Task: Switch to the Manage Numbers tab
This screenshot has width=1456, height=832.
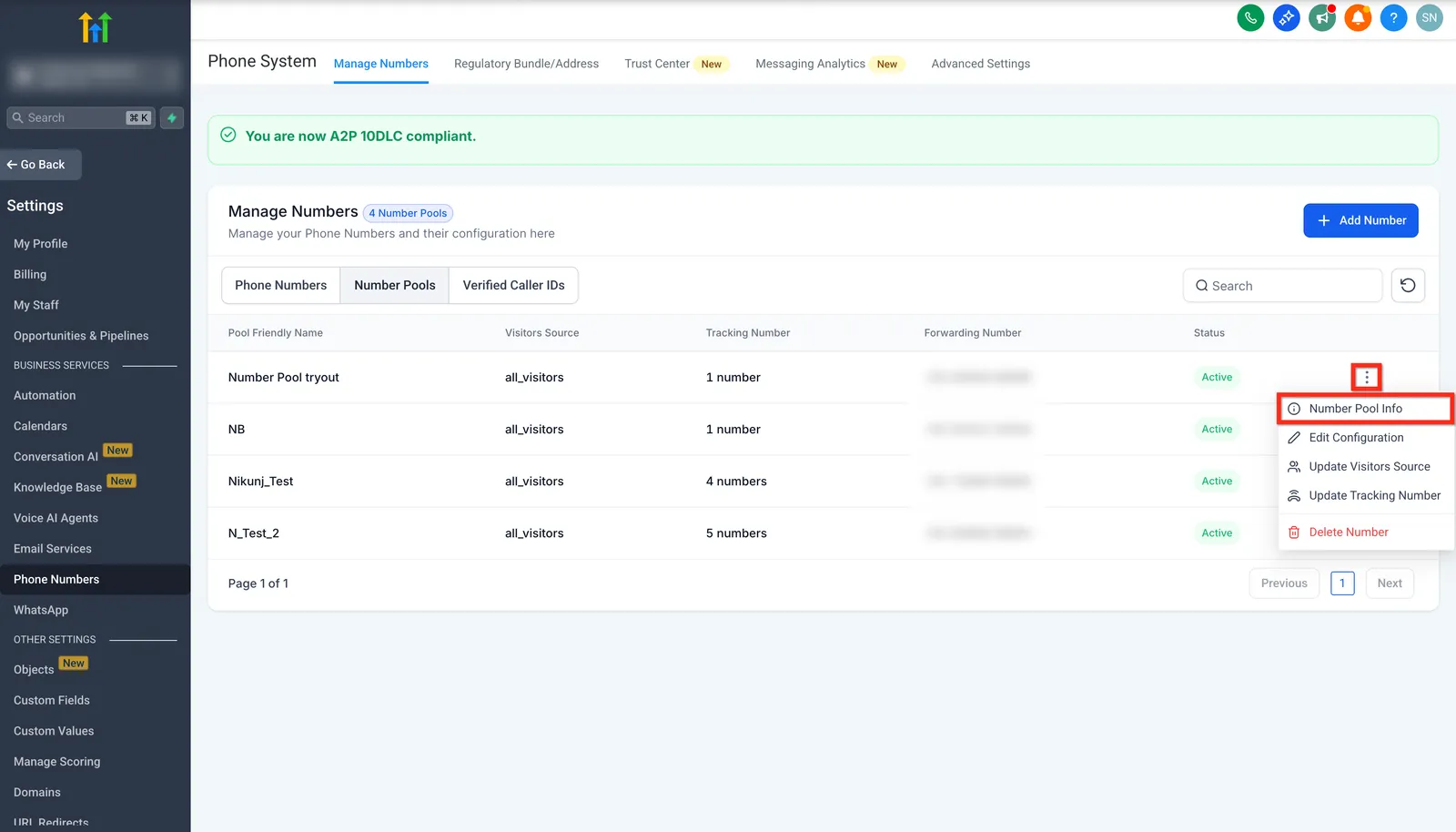Action: tap(380, 64)
